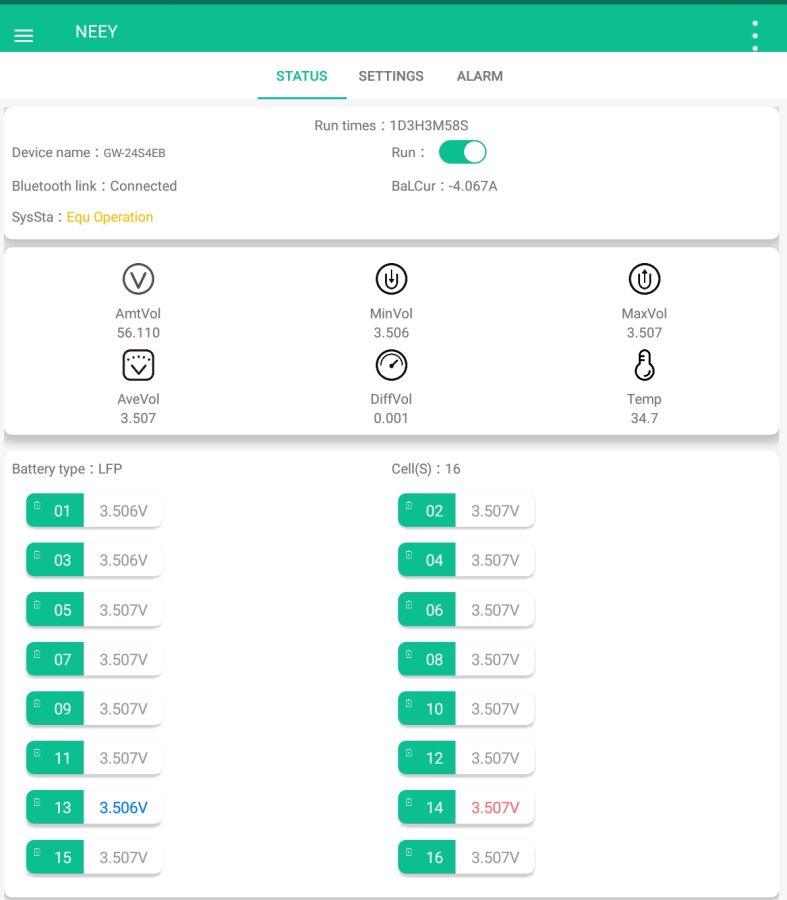Click the NEEY app title

[x=96, y=32]
